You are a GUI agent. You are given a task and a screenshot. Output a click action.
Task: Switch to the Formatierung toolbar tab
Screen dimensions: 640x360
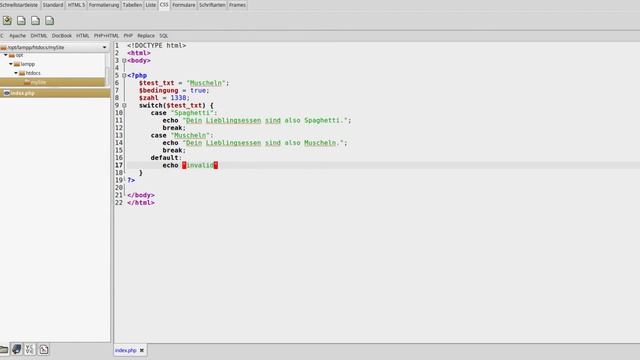coord(104,5)
